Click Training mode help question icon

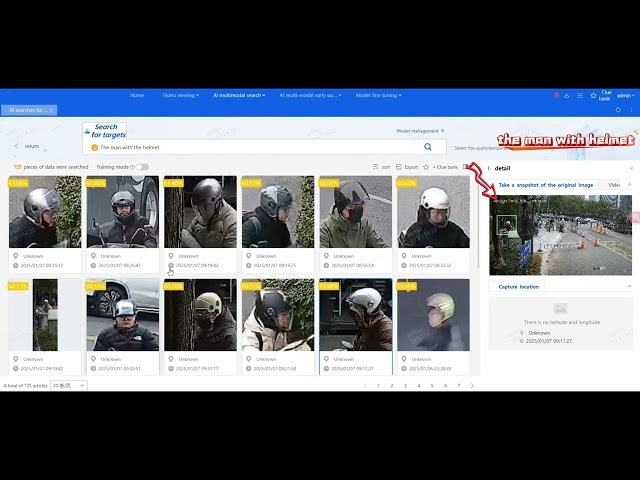pyautogui.click(x=132, y=167)
